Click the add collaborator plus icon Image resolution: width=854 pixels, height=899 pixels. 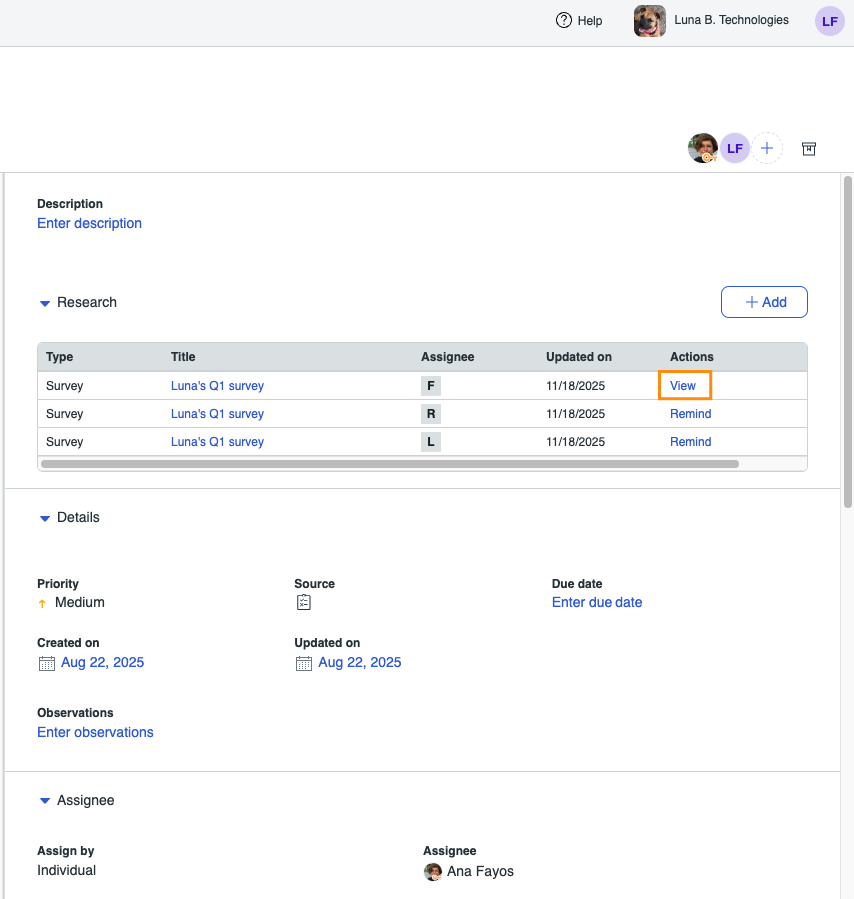click(x=767, y=148)
